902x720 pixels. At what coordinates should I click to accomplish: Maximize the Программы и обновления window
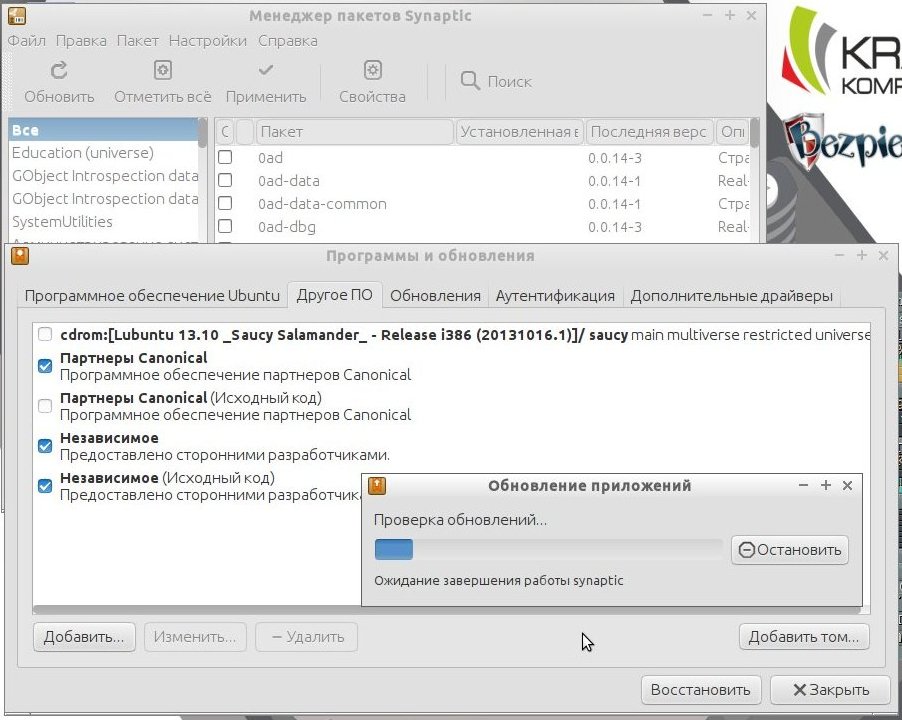click(861, 255)
